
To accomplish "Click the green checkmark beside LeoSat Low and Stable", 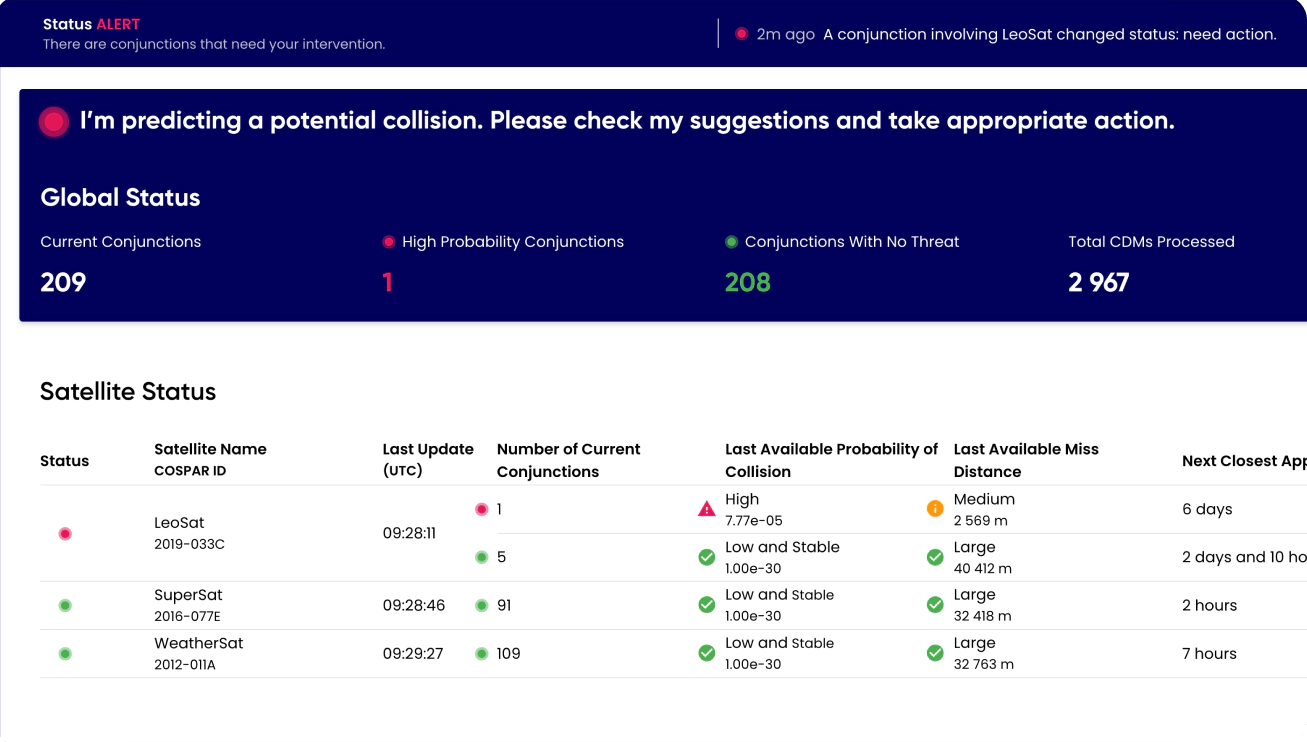I will [707, 557].
